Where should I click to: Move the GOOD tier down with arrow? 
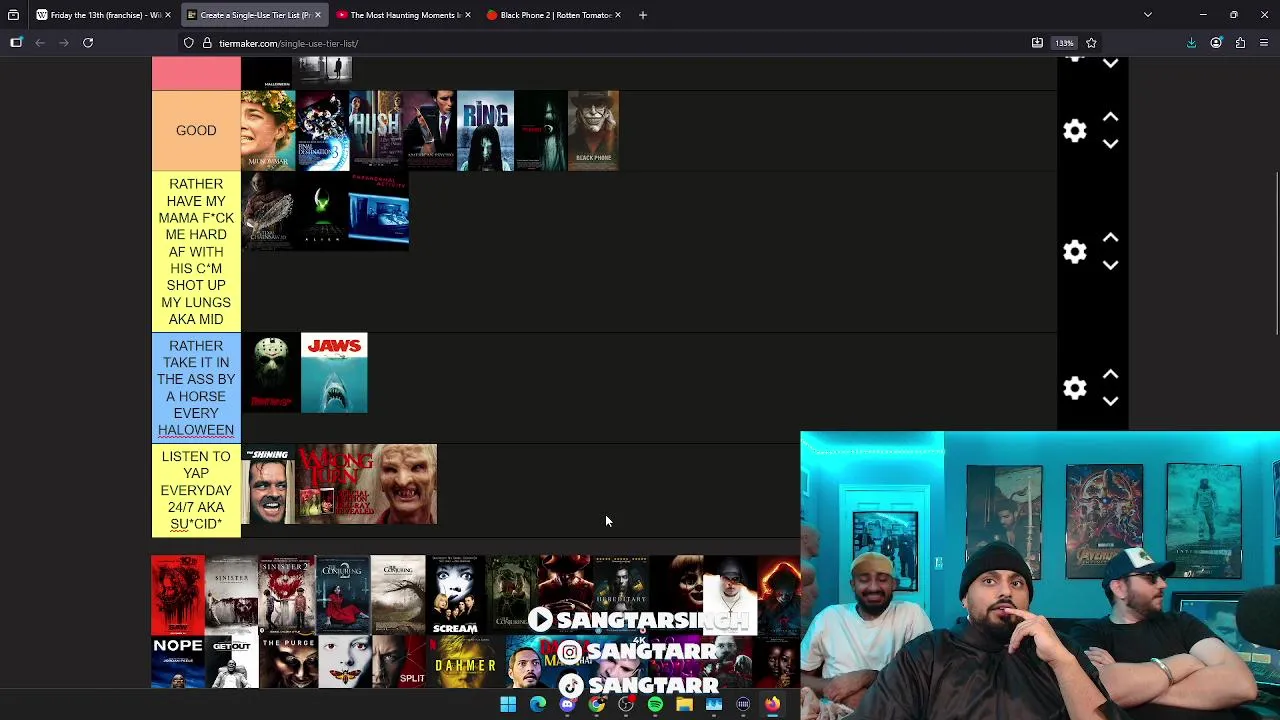pyautogui.click(x=1110, y=144)
